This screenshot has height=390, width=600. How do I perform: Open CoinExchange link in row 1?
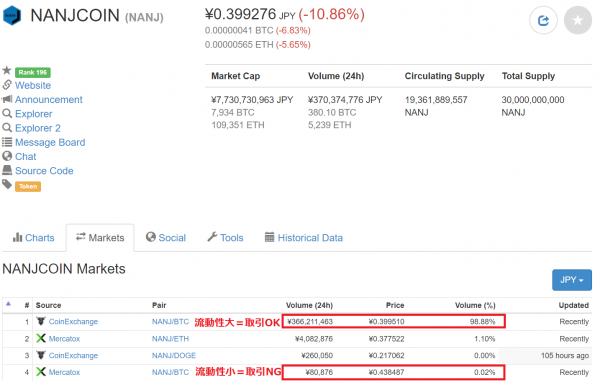73,322
